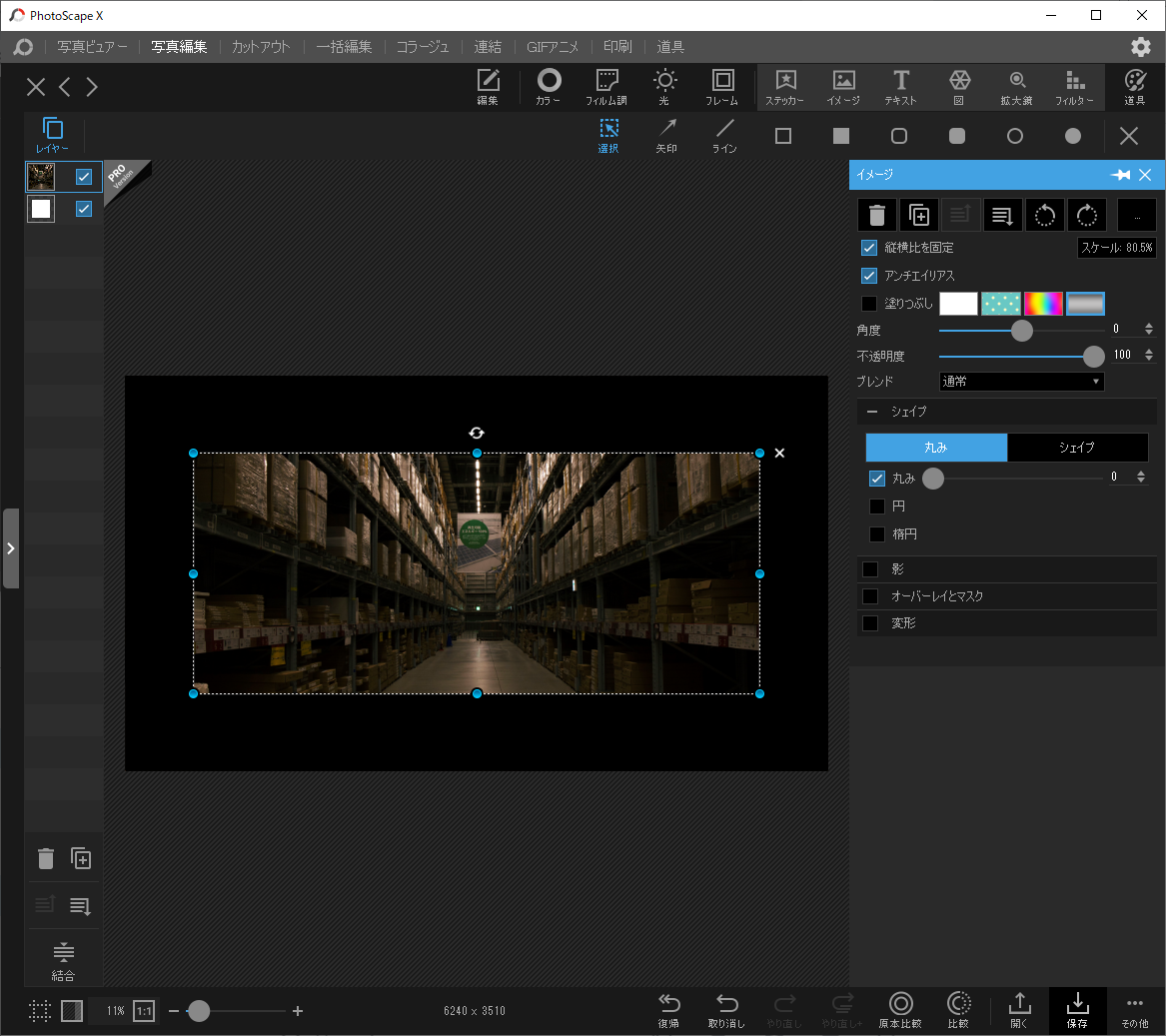Click the 取り消し undo icon
Viewport: 1166px width, 1036px height.
(x=726, y=1009)
